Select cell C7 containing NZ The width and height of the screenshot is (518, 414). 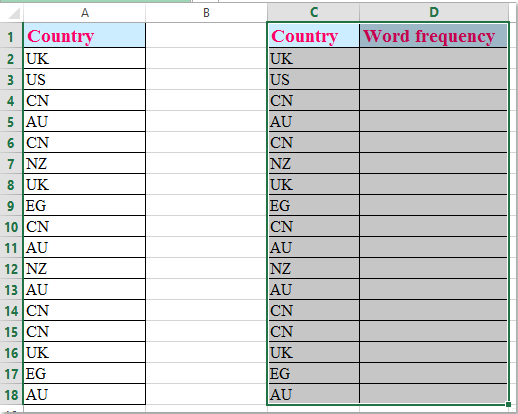click(314, 163)
